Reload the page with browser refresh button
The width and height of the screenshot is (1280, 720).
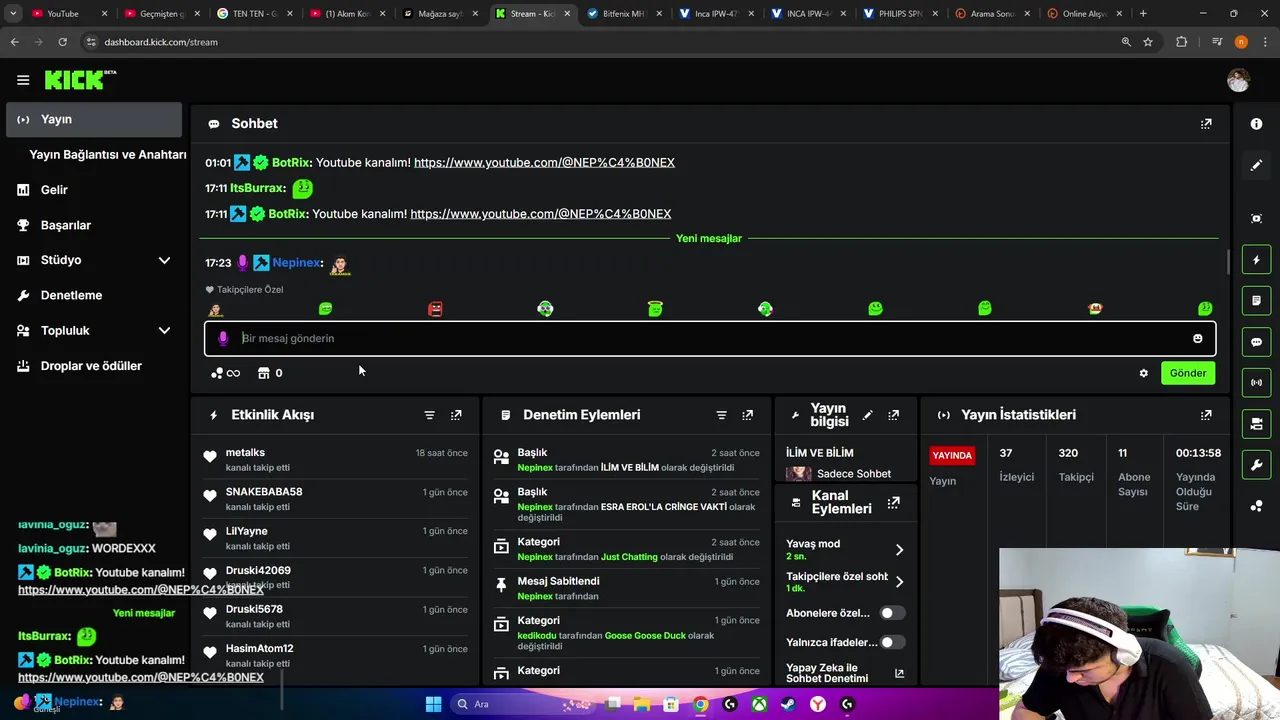coord(62,42)
